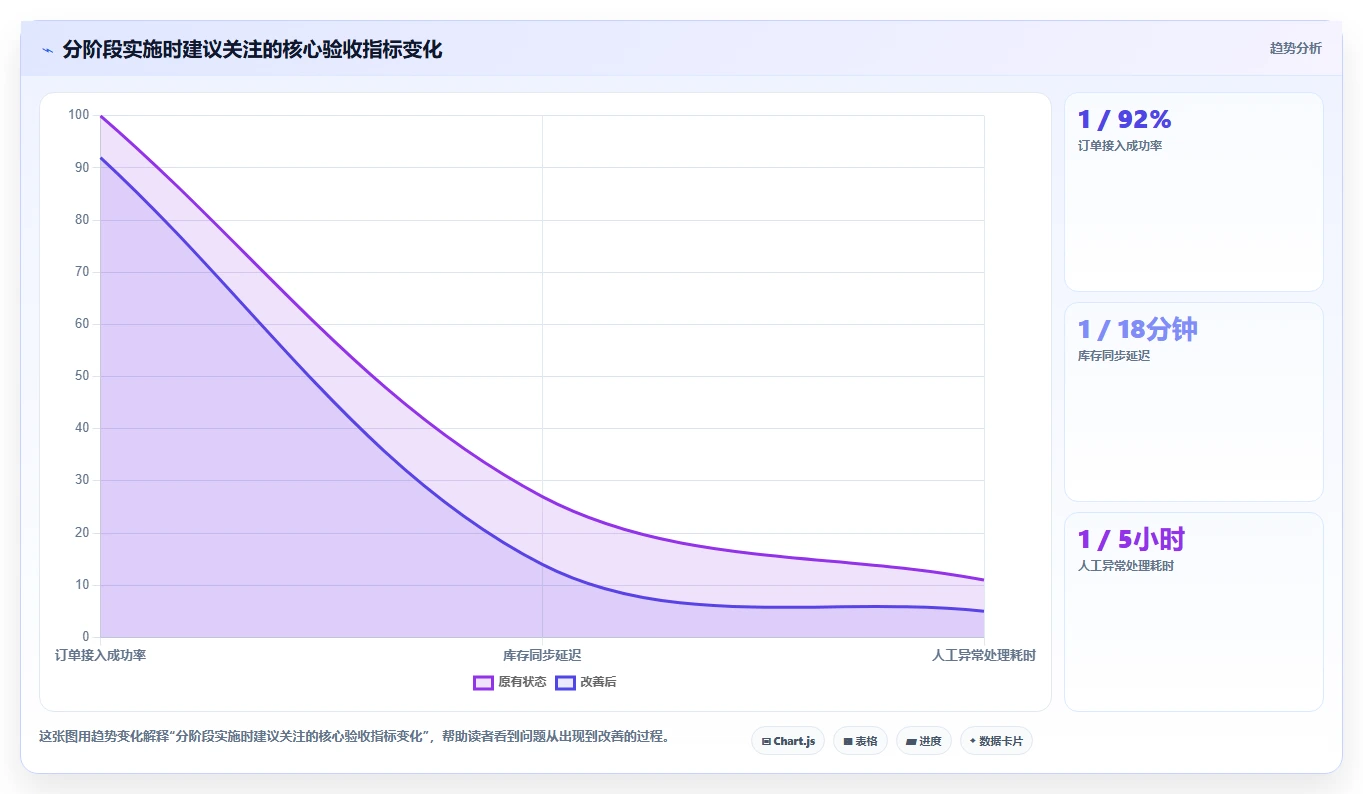Click the 订单接入成功率 x-axis label
This screenshot has width=1363, height=794.
coord(100,655)
